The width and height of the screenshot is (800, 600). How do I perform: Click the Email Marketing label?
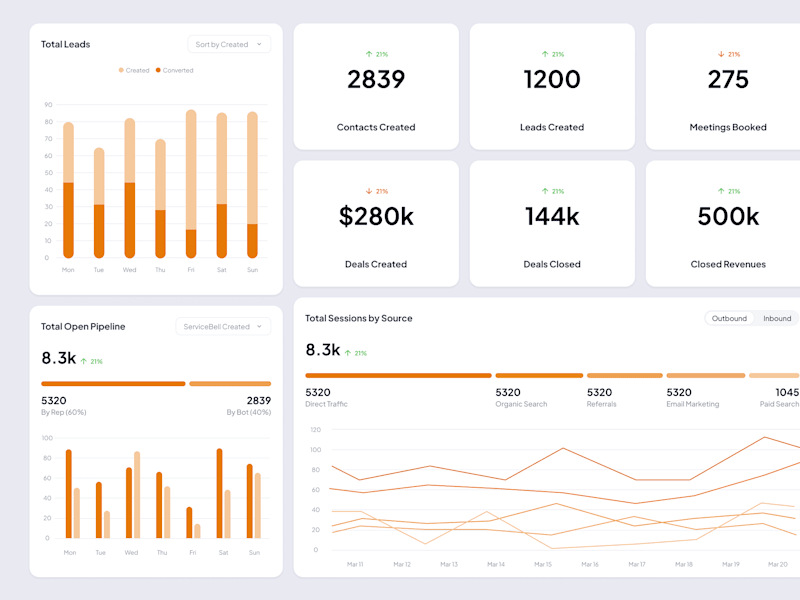pos(693,404)
